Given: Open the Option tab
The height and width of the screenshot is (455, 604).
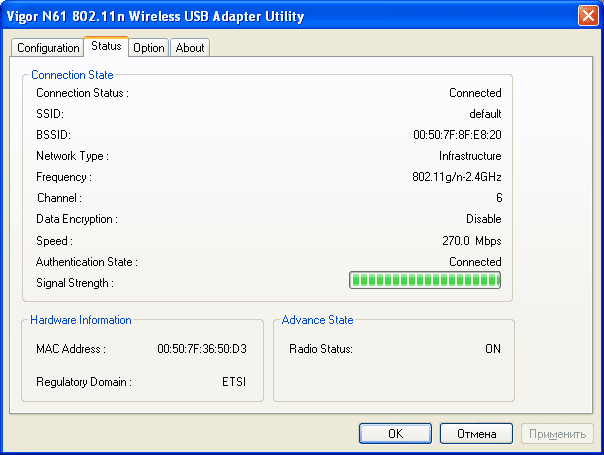Looking at the screenshot, I should click(148, 48).
